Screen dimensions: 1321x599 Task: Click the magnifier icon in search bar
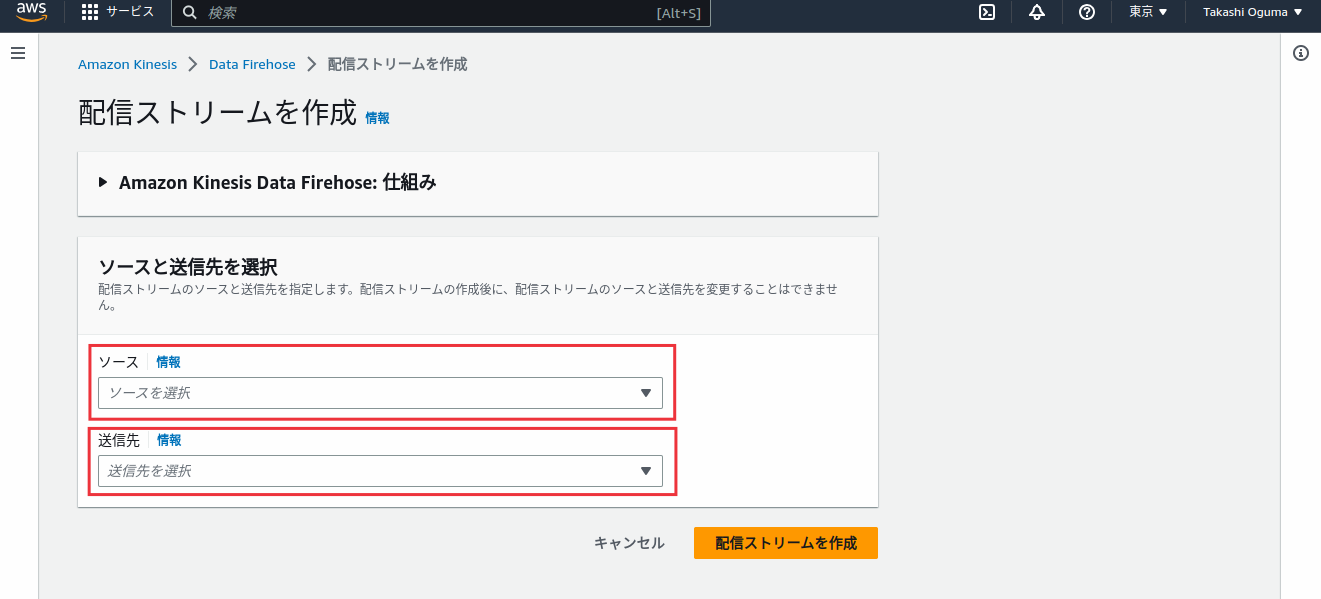190,13
